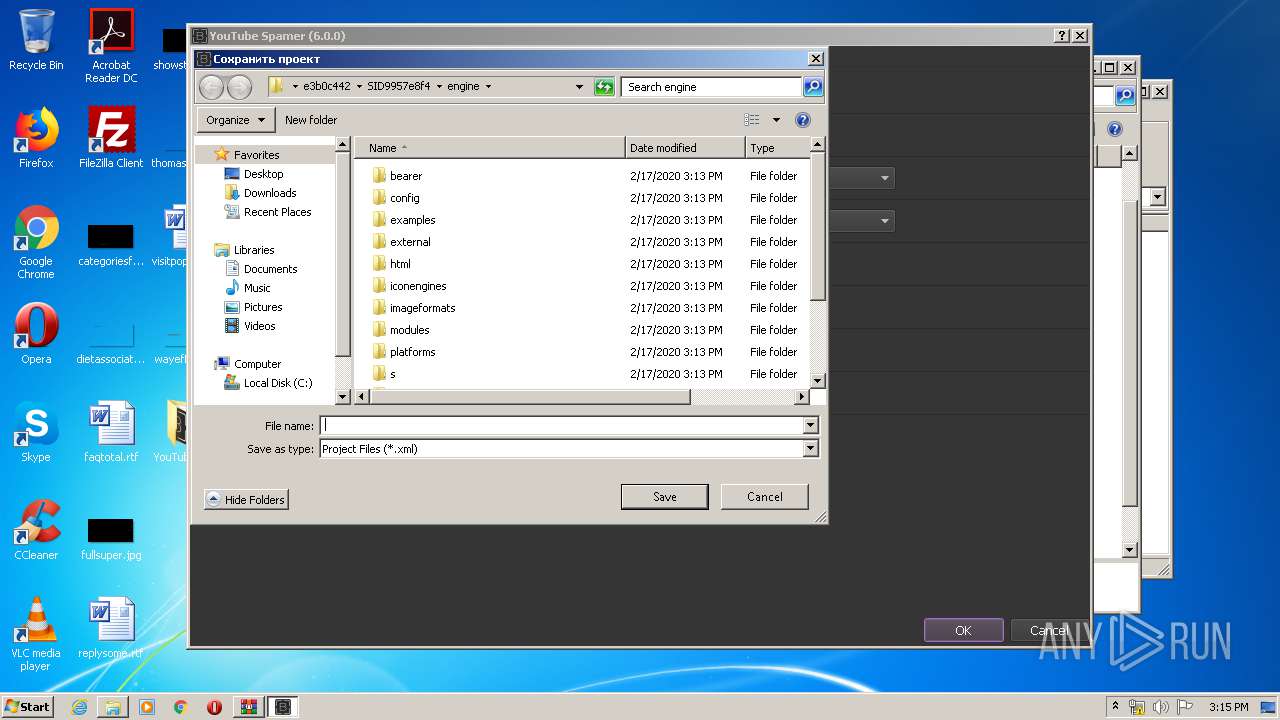Launch Firefox from desktop
1280x720 pixels.
pos(36,137)
